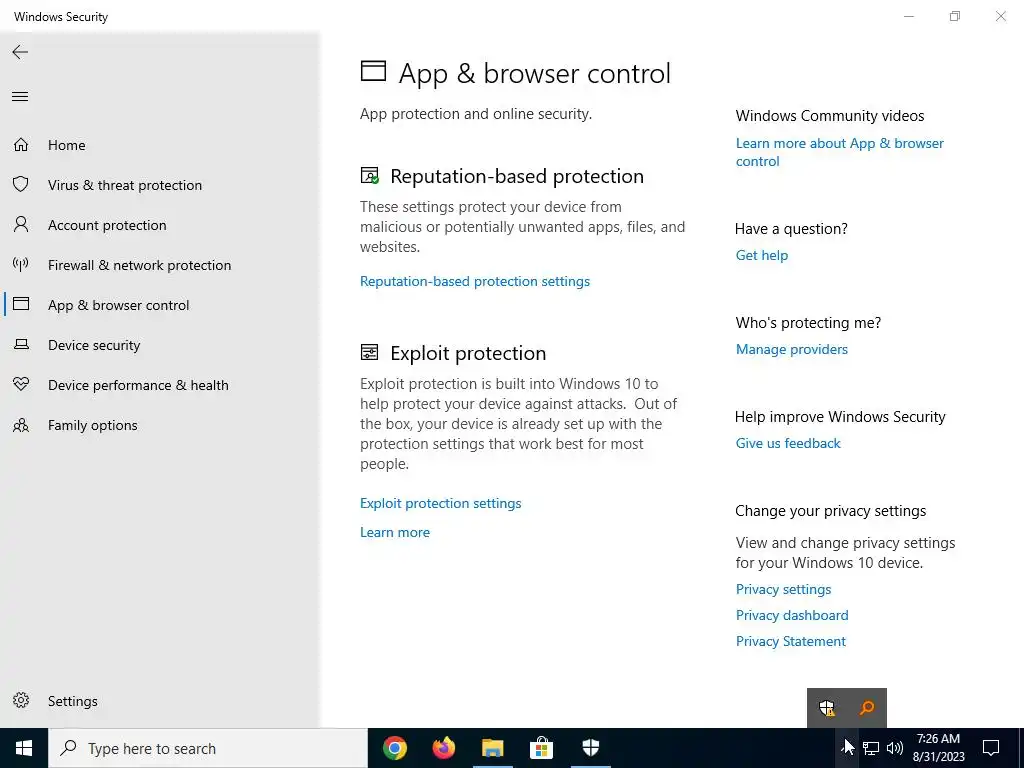The image size is (1024, 768).
Task: Open Microsoft Store from the taskbar
Action: (541, 748)
